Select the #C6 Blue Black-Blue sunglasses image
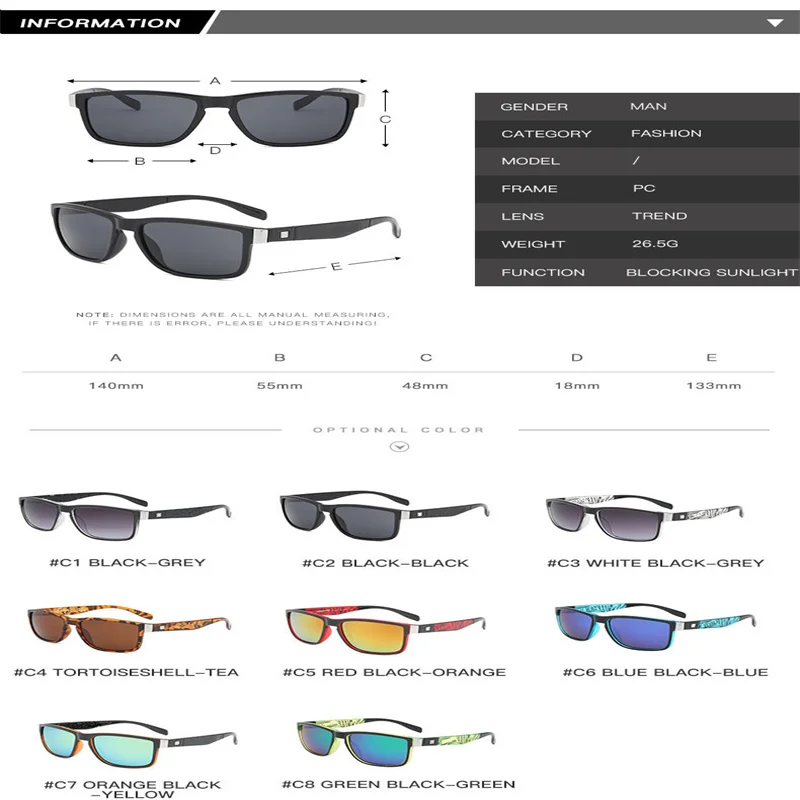 click(655, 628)
